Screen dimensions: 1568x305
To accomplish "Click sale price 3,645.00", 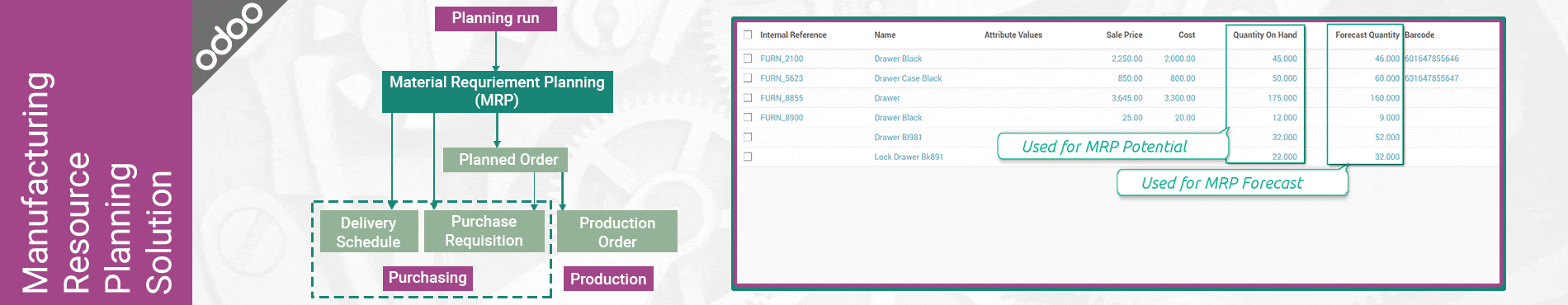I will [x=1126, y=98].
